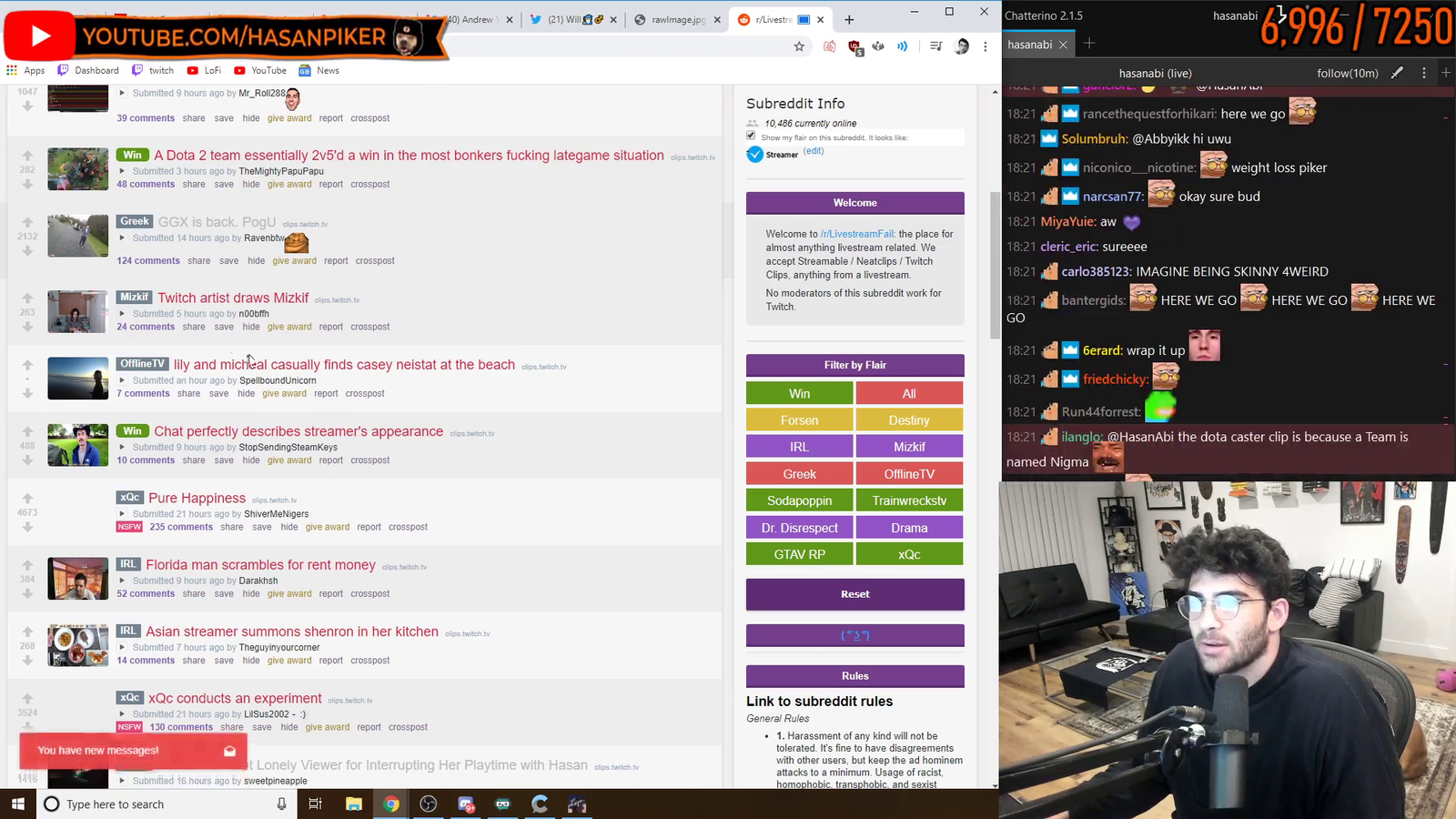1456x819 pixels.
Task: Downvote the Chat perfectly describes streamer's appearance post
Action: coord(27,460)
